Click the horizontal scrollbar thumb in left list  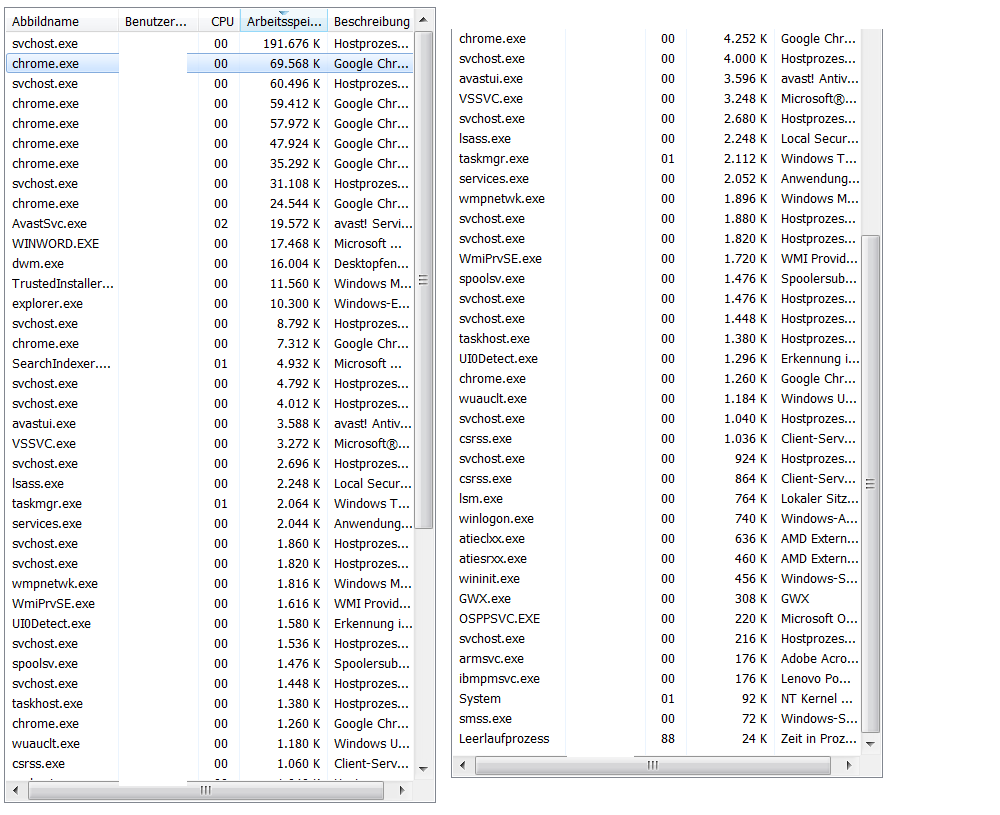point(205,791)
